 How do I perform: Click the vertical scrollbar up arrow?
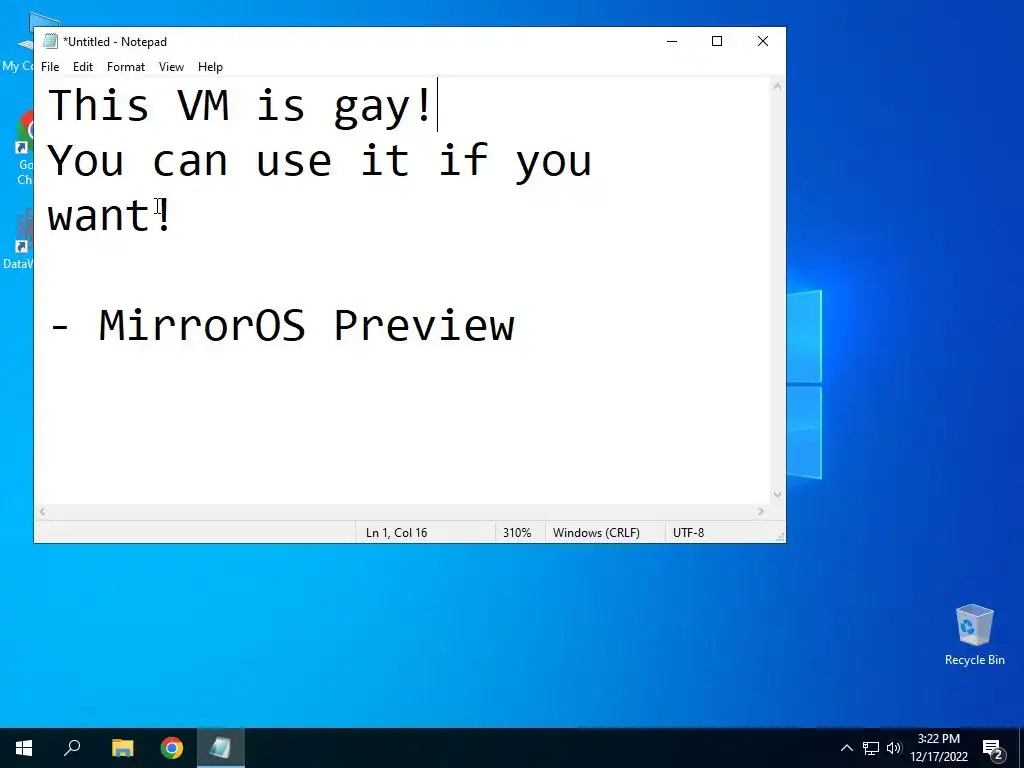(x=777, y=86)
